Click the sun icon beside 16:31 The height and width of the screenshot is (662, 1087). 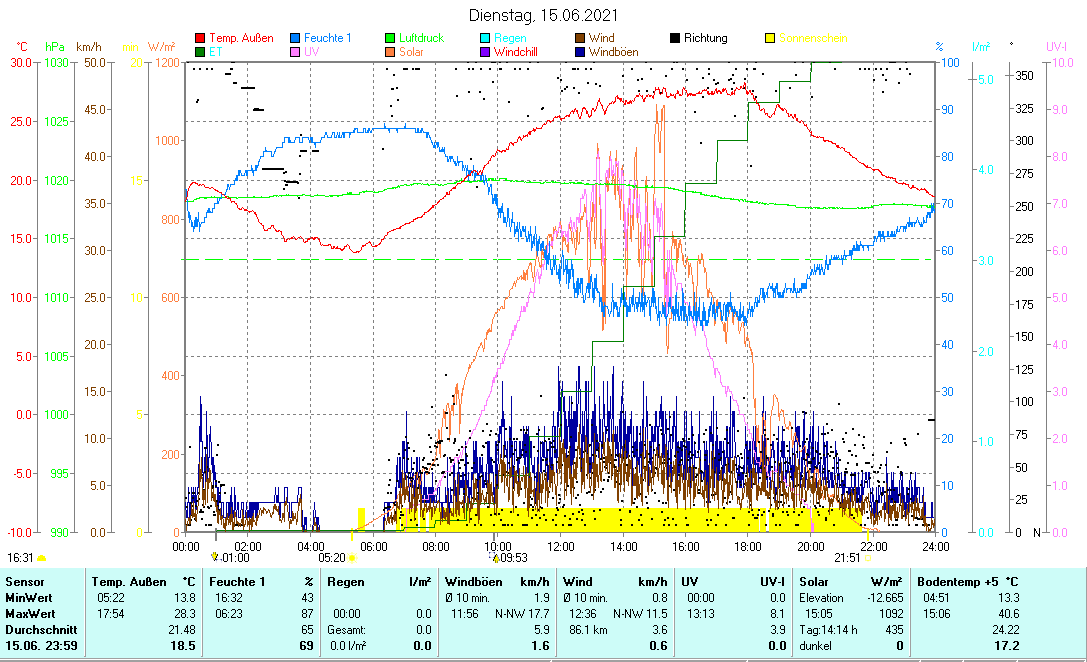click(x=42, y=558)
